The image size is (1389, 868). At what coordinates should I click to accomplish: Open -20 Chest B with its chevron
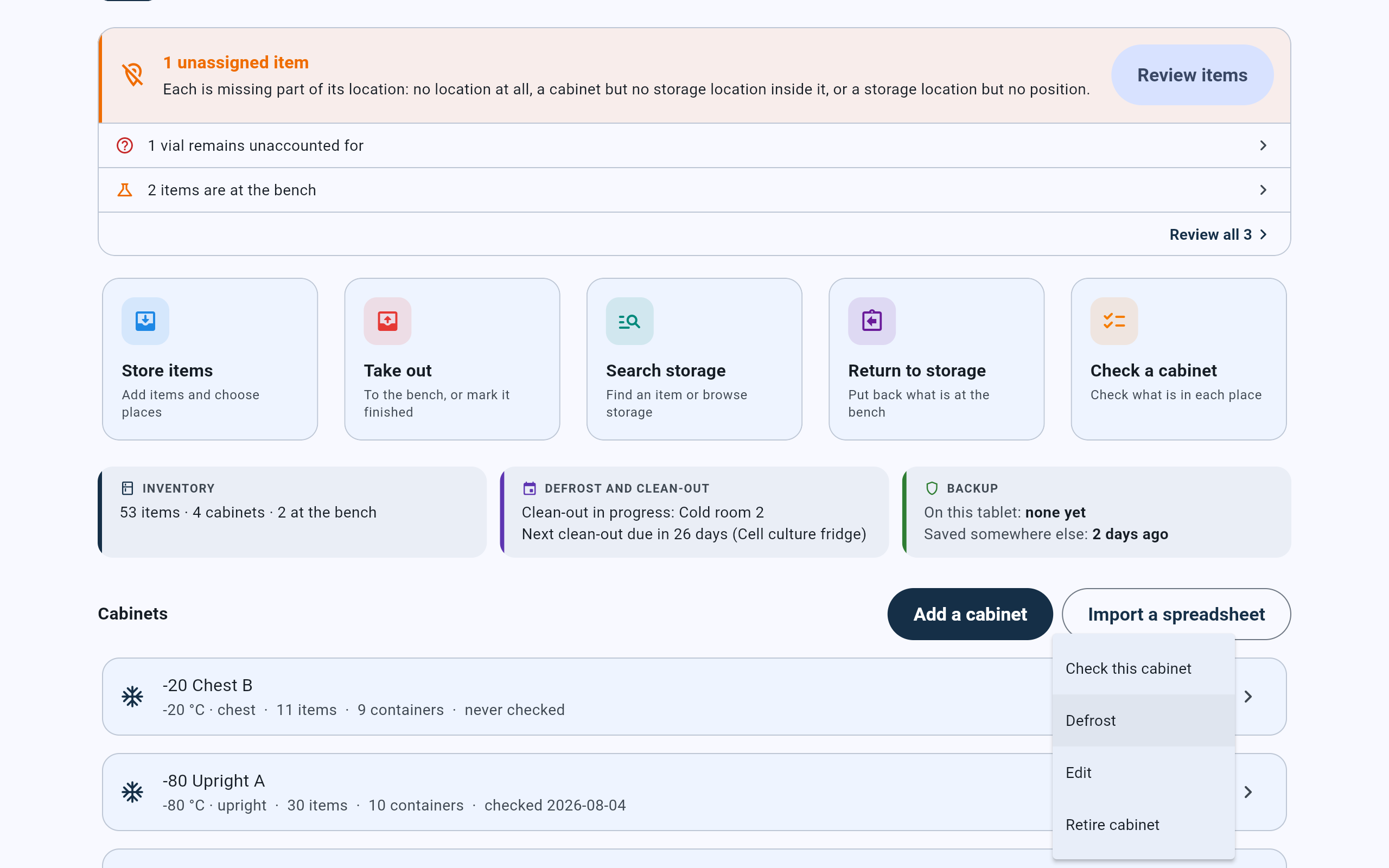coord(1248,697)
